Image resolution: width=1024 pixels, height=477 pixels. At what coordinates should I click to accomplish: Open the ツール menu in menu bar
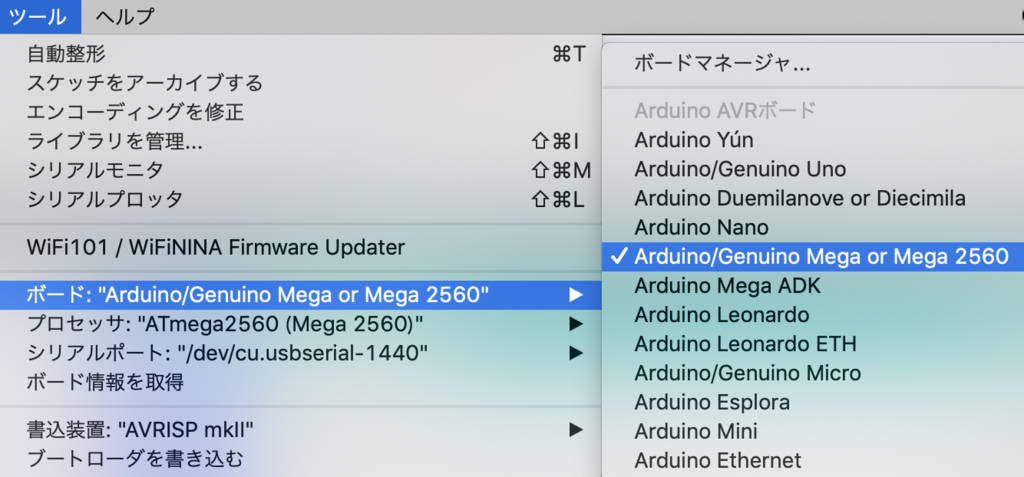(38, 16)
